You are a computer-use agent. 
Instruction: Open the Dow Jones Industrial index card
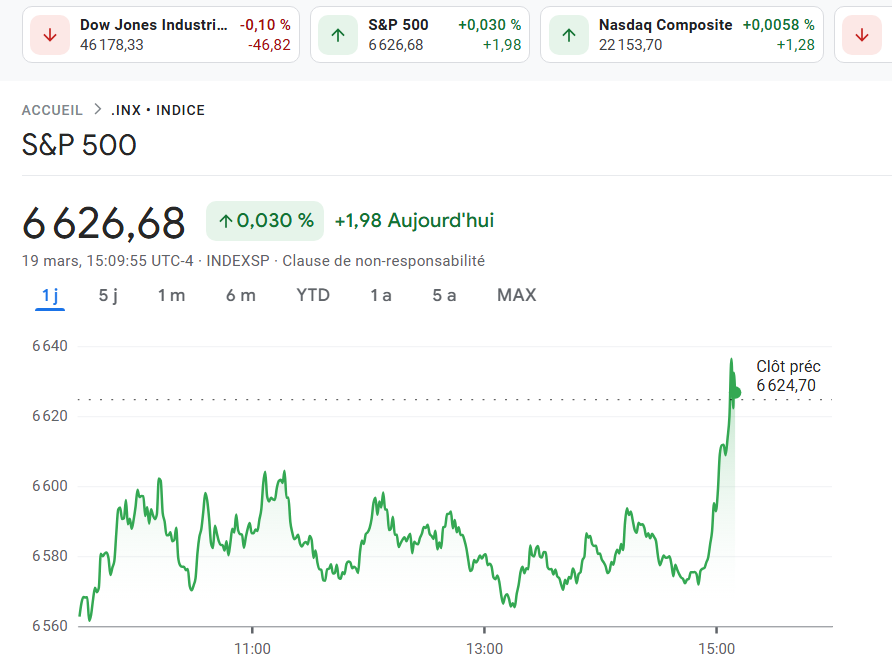161,35
